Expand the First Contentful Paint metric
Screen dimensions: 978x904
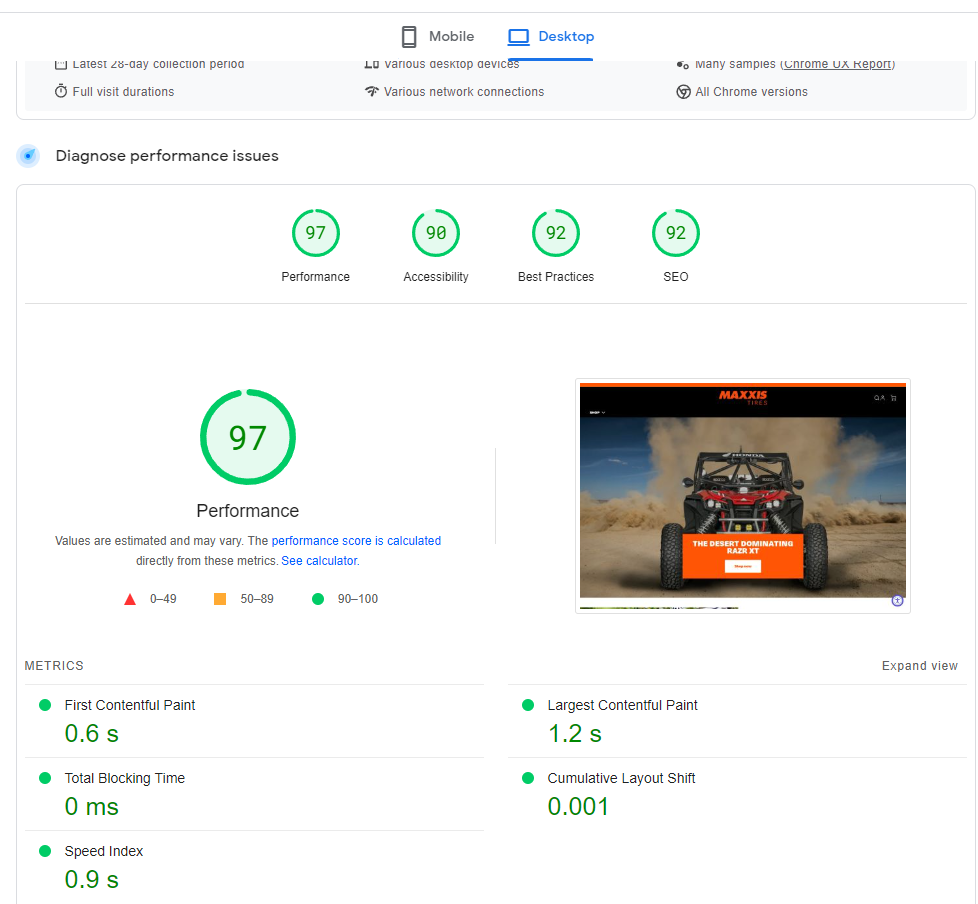[x=130, y=705]
